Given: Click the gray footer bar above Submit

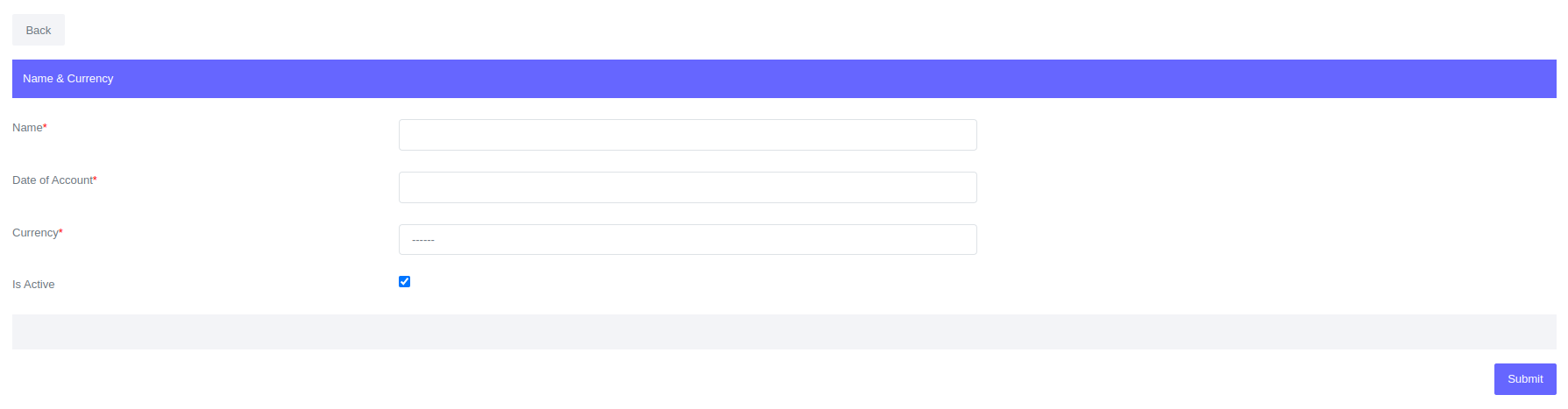Looking at the screenshot, I should tap(784, 332).
